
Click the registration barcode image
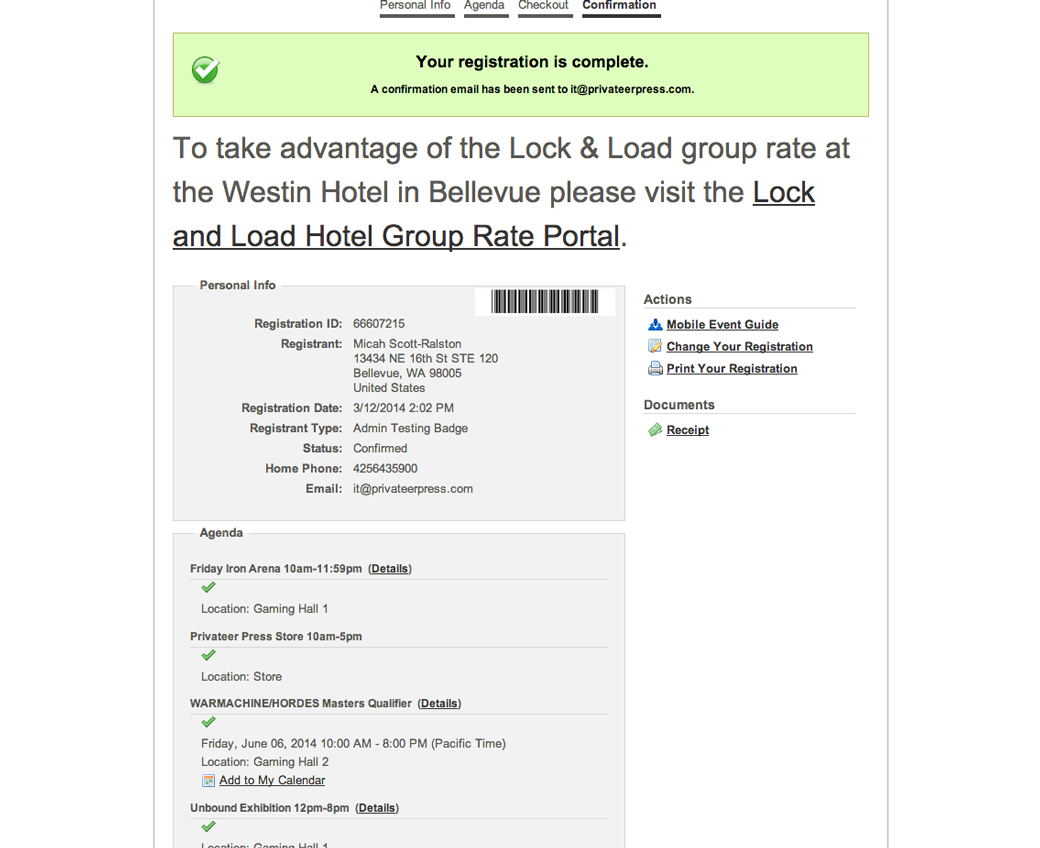(x=544, y=301)
